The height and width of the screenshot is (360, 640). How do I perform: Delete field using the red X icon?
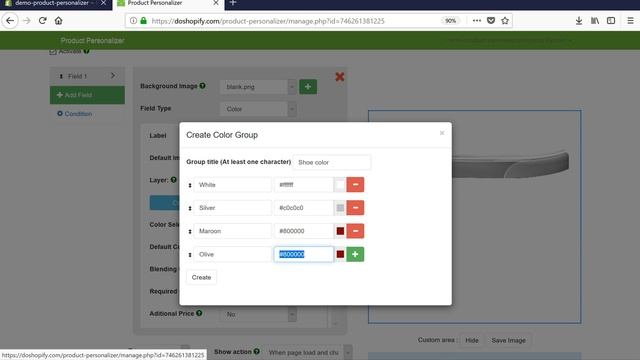pos(340,76)
